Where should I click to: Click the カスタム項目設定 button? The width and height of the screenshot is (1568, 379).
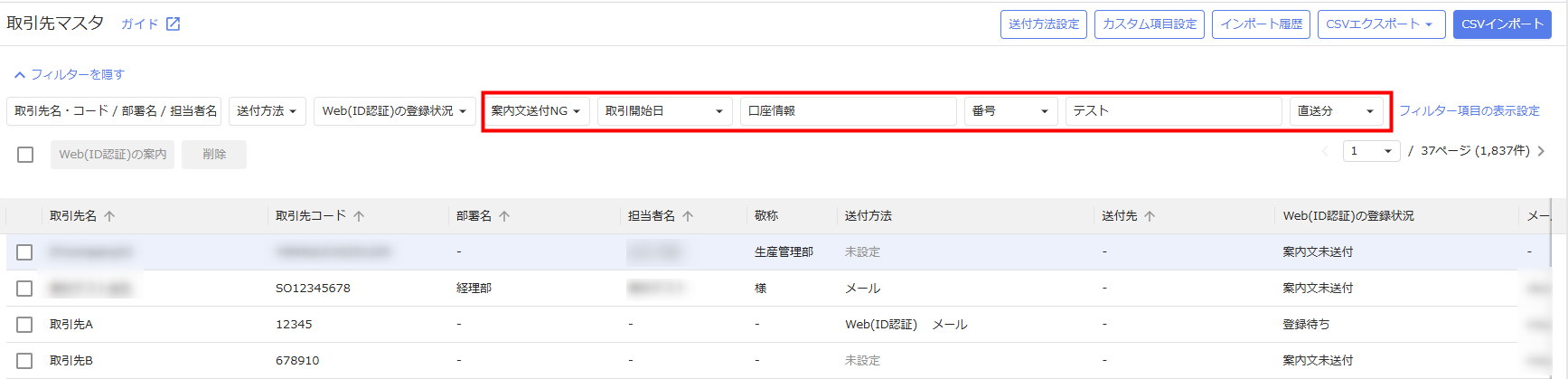coord(1149,24)
